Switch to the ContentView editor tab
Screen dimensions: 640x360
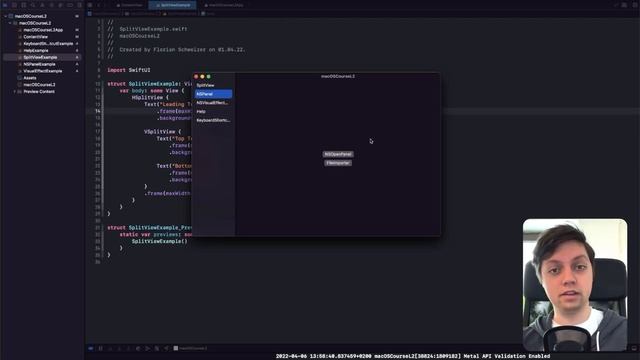coord(129,5)
